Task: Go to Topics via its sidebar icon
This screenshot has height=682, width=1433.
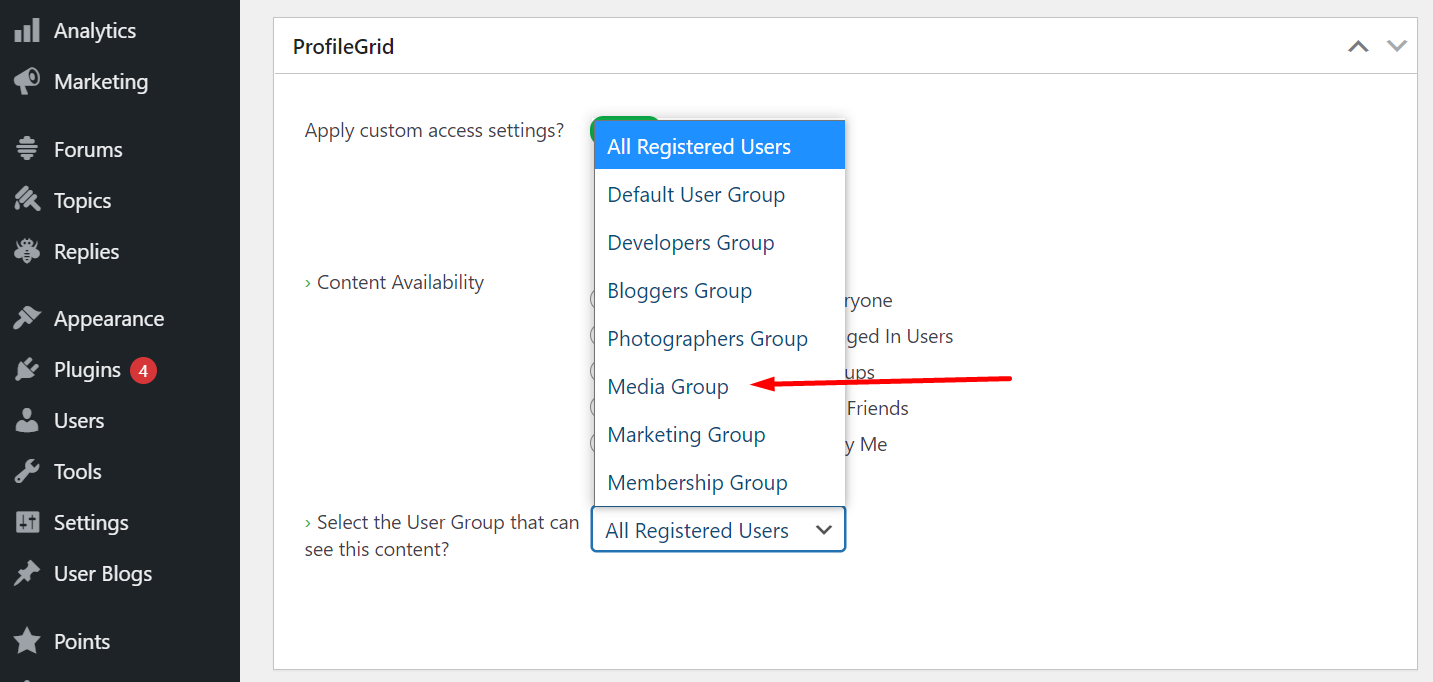Action: (27, 201)
